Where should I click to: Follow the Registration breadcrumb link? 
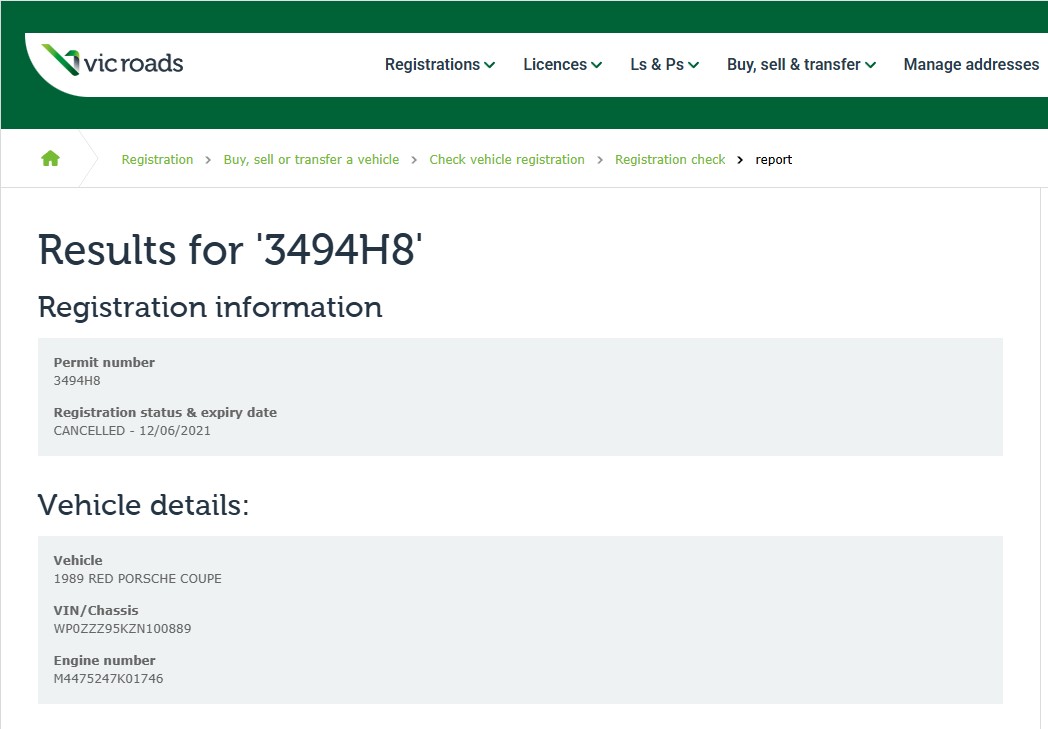[x=157, y=159]
